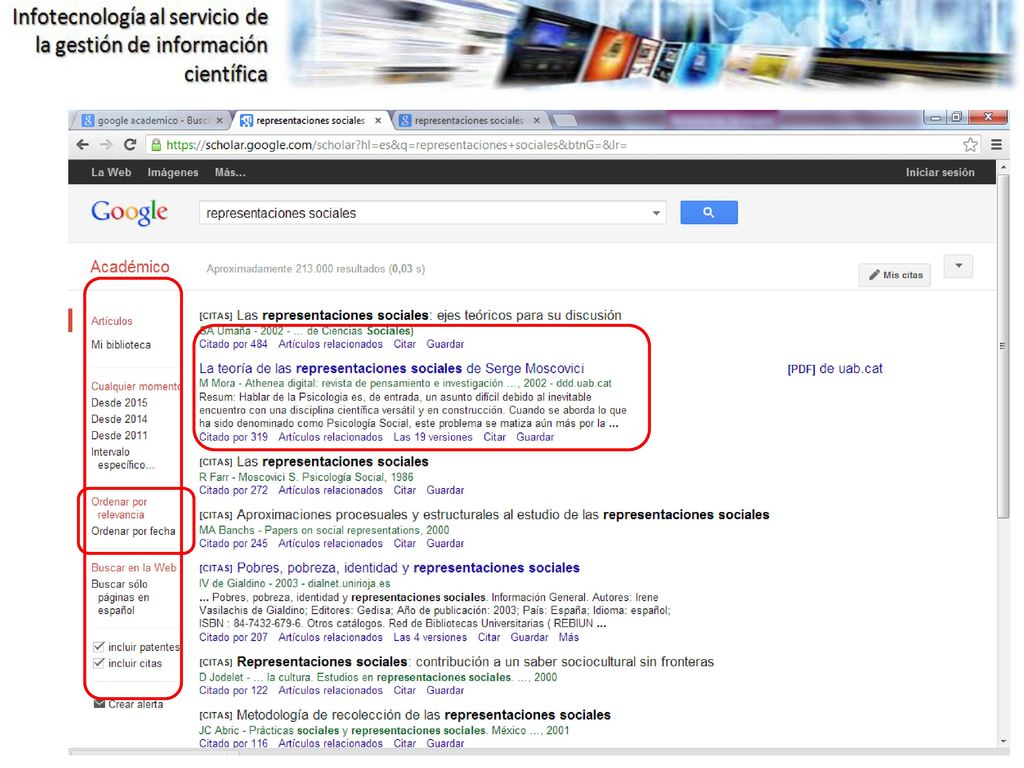This screenshot has width=1024, height=768.
Task: Click the envelope icon beside Crear alerta
Action: (x=99, y=703)
